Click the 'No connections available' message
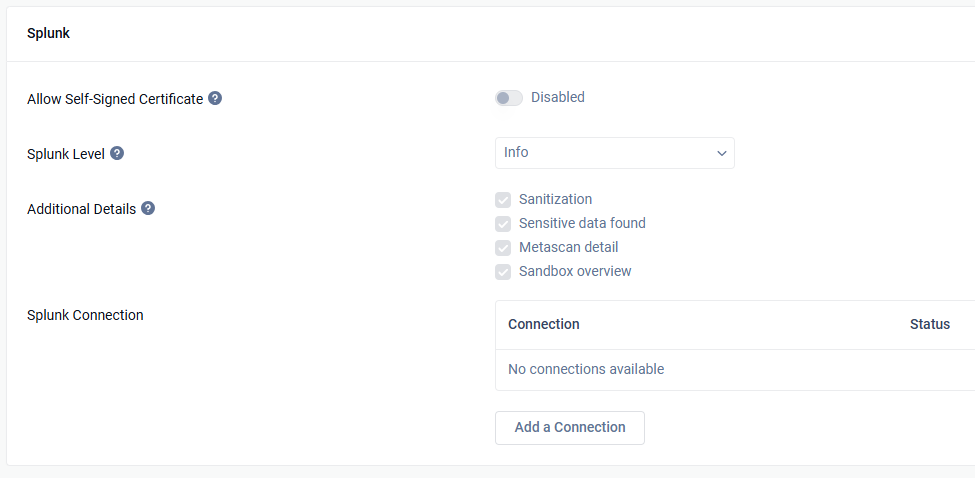975x478 pixels. click(x=586, y=369)
